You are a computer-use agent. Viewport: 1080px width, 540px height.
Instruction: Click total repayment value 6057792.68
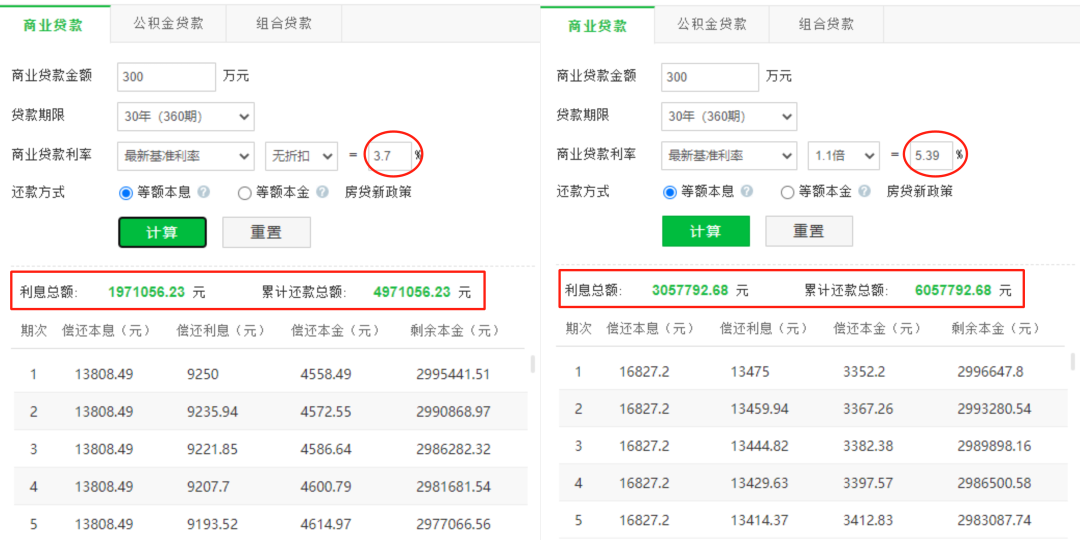(953, 291)
